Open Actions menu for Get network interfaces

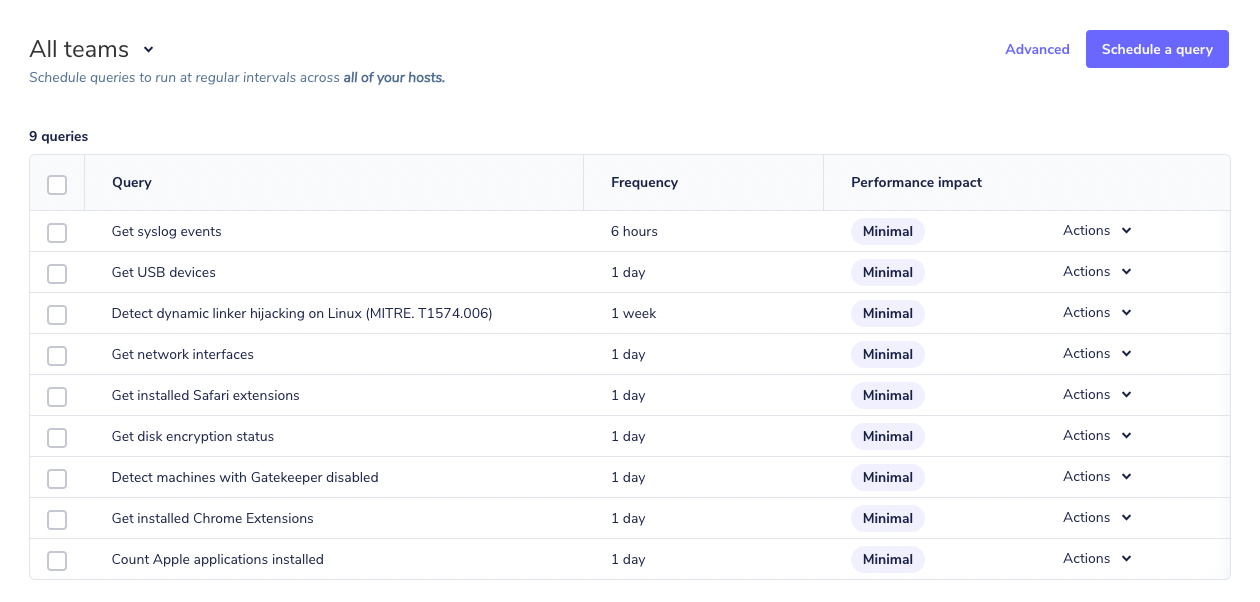coord(1096,353)
